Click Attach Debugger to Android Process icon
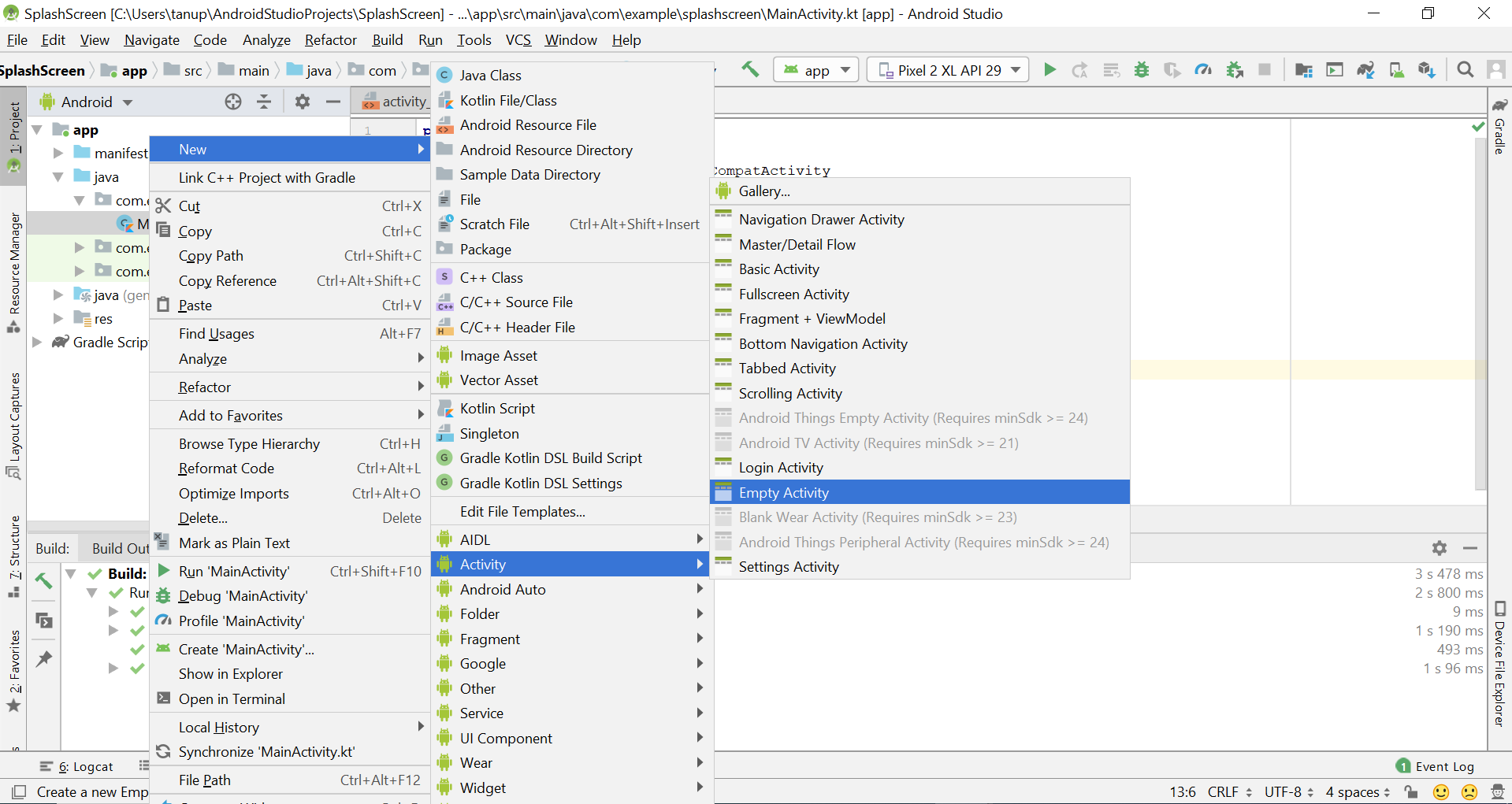Image resolution: width=1512 pixels, height=804 pixels. click(1234, 70)
